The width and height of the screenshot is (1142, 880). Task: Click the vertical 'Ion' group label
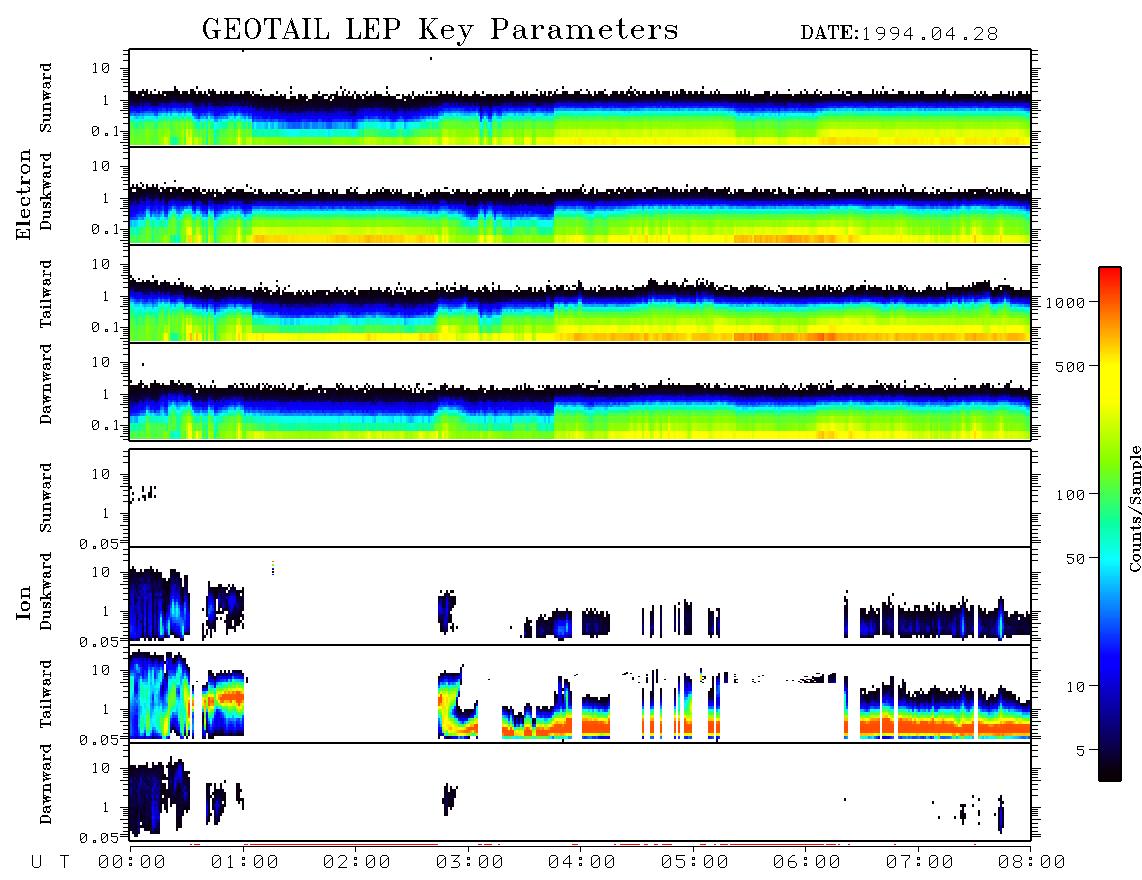23,602
